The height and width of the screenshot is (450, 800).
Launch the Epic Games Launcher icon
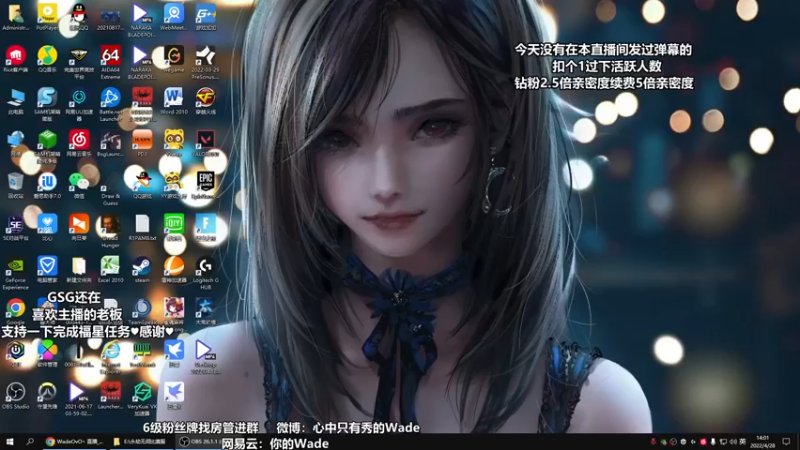(x=205, y=185)
